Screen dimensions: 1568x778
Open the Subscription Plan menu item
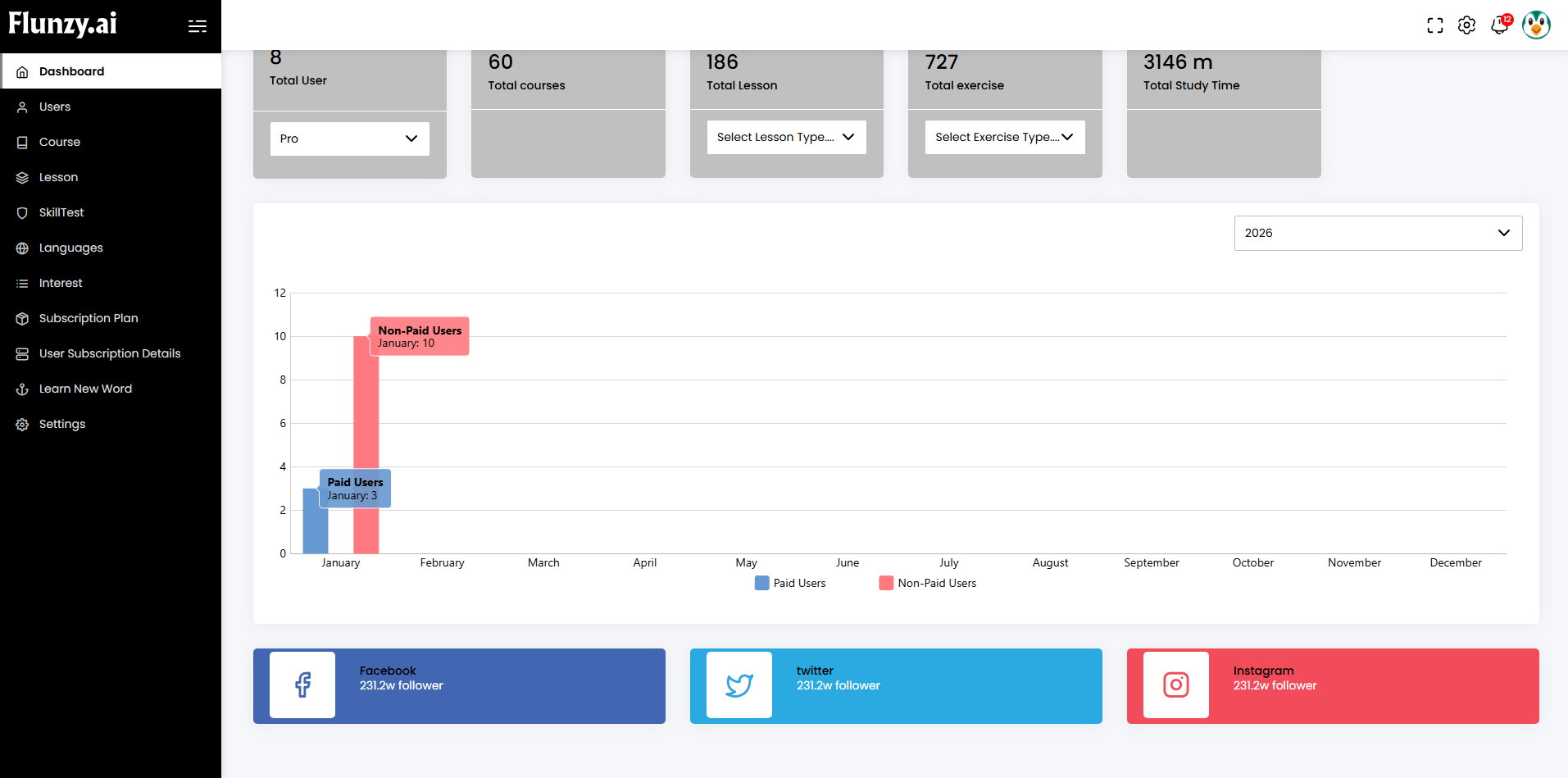pyautogui.click(x=89, y=318)
